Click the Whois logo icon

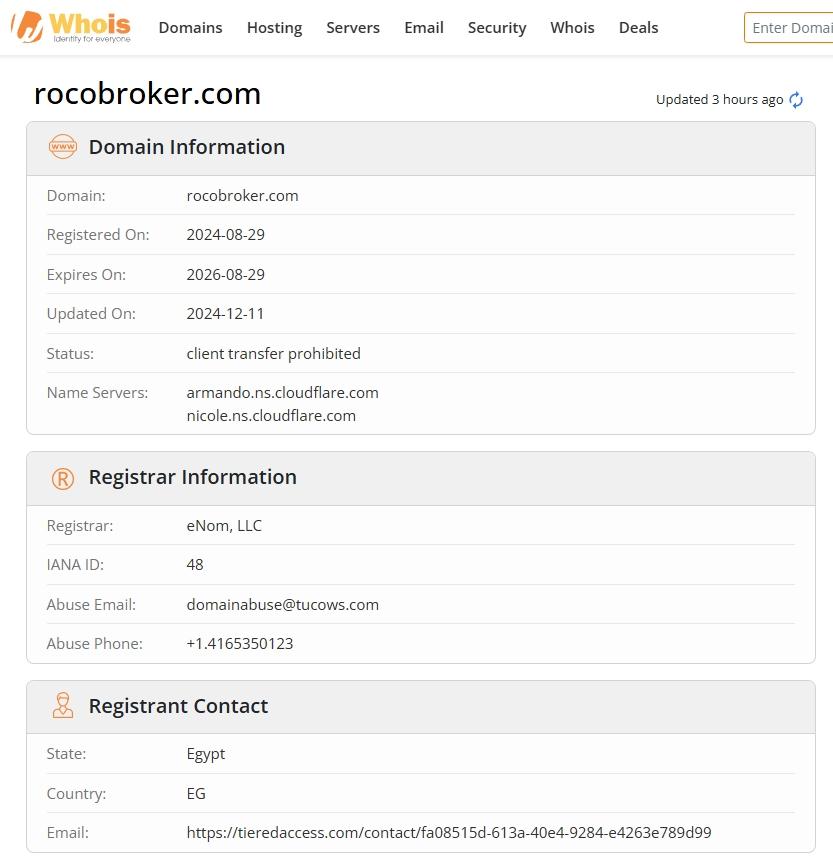coord(71,28)
